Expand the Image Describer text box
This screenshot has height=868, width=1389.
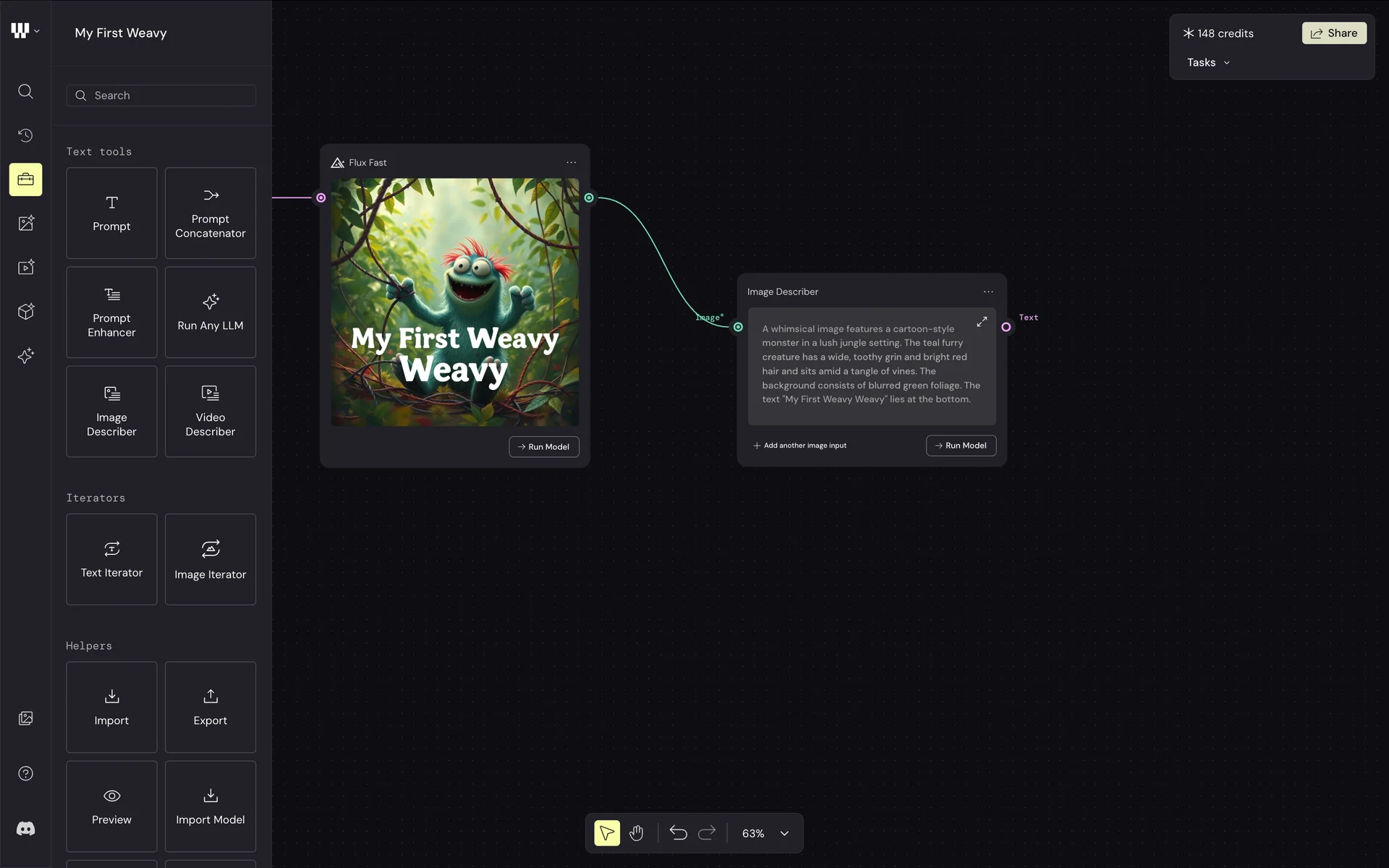[x=982, y=322]
